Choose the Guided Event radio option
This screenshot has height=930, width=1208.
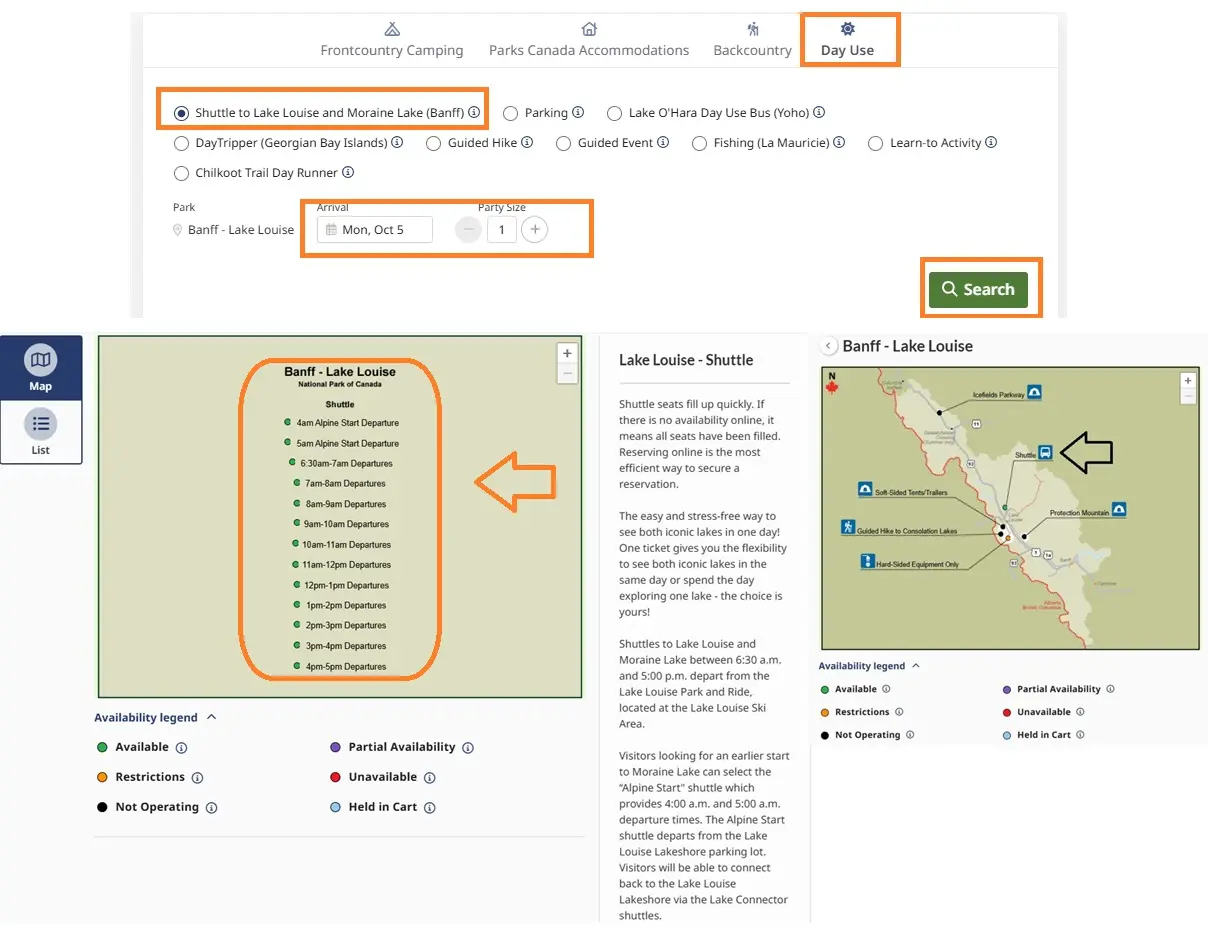(564, 143)
